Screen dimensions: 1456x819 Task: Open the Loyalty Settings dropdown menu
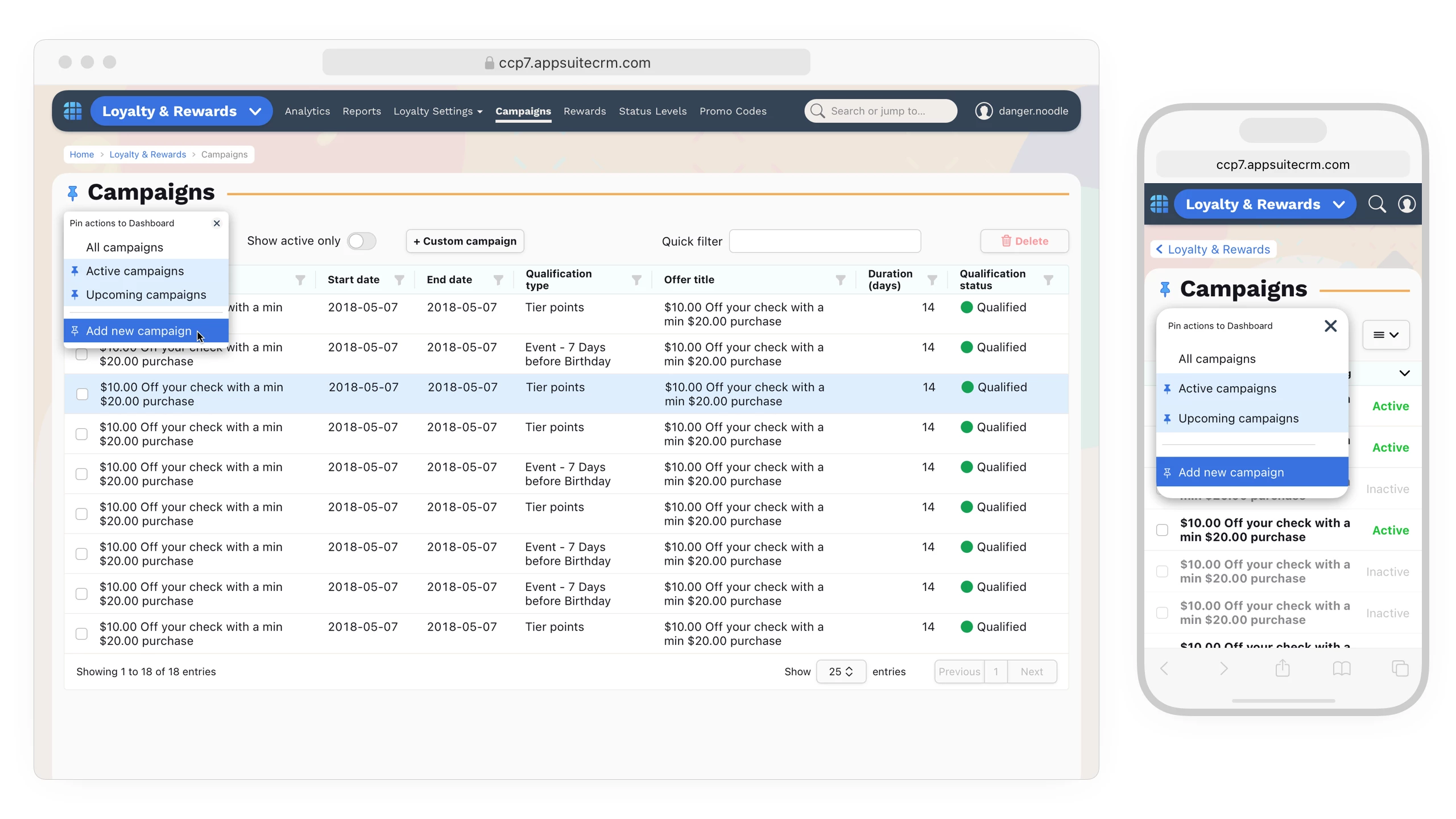pos(437,111)
